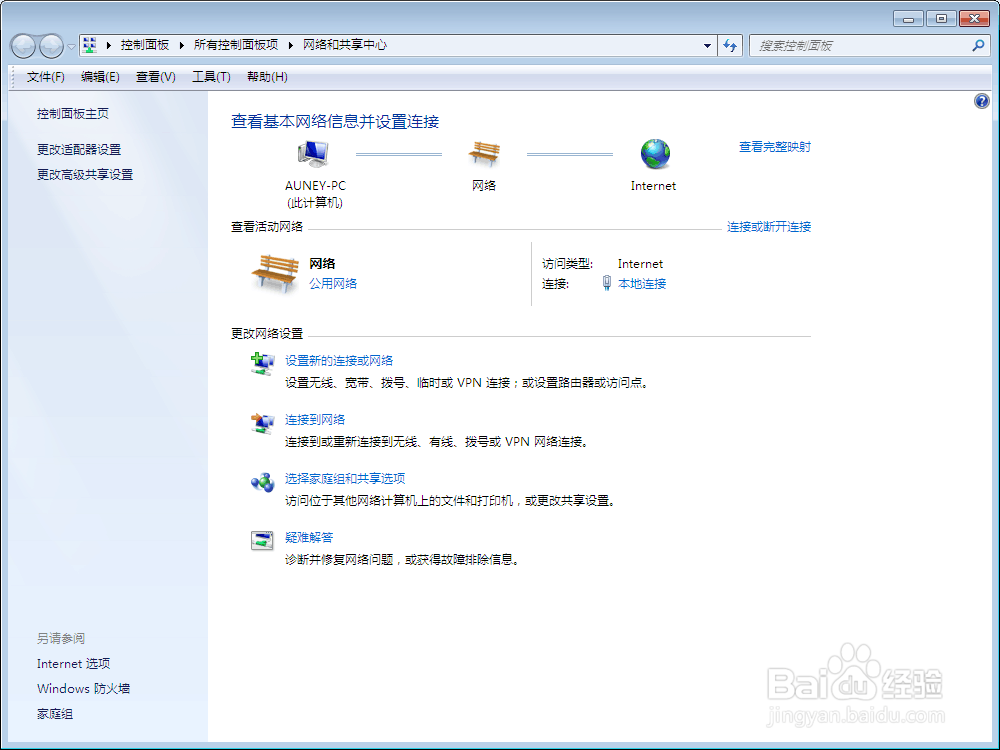This screenshot has height=750, width=1000.
Task: Open the 工具 menu
Action: 211,76
